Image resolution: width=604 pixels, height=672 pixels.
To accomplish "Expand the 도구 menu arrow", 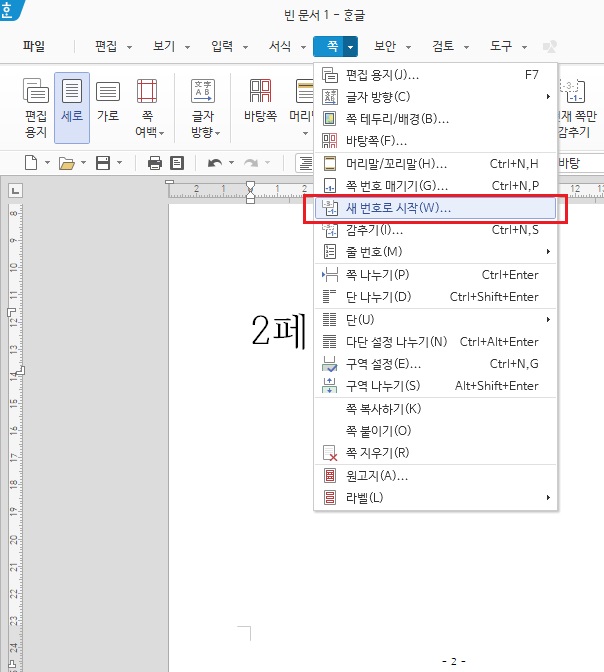I will (524, 47).
